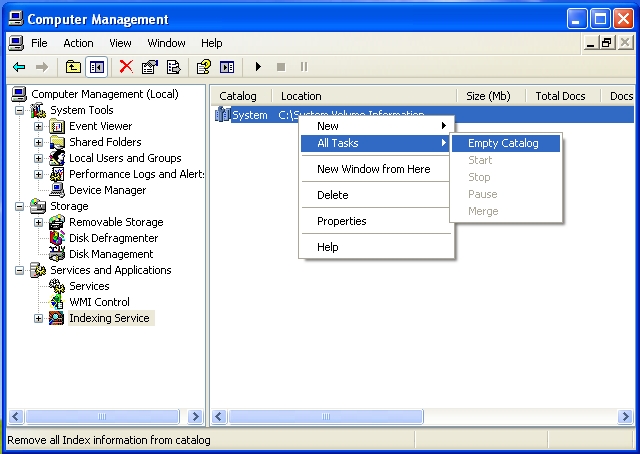Screen dimensions: 640x454
Task: Minimize the inner MMC console window
Action: pos(590,42)
